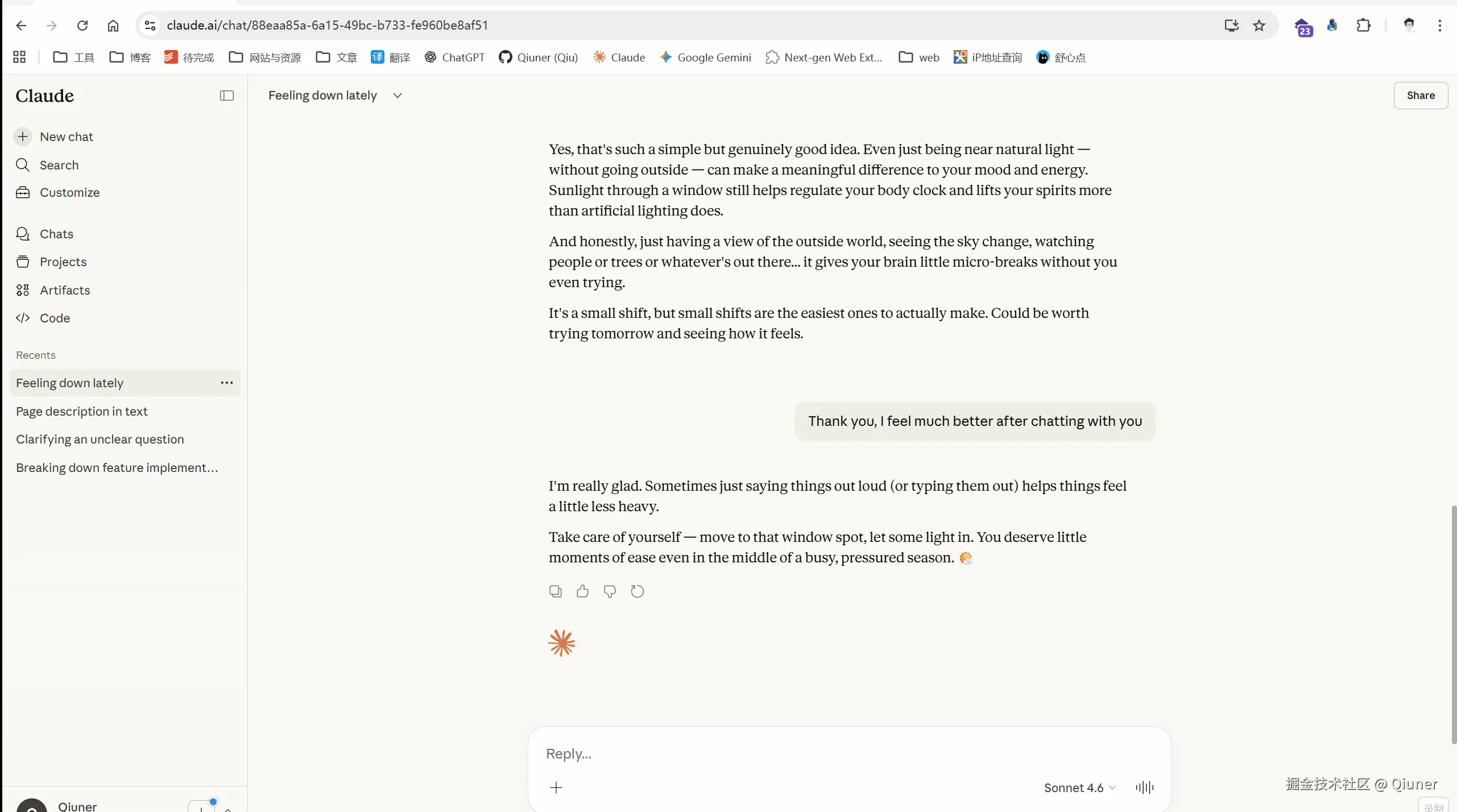Bookmark this page with the star icon
The width and height of the screenshot is (1457, 812).
(1259, 25)
